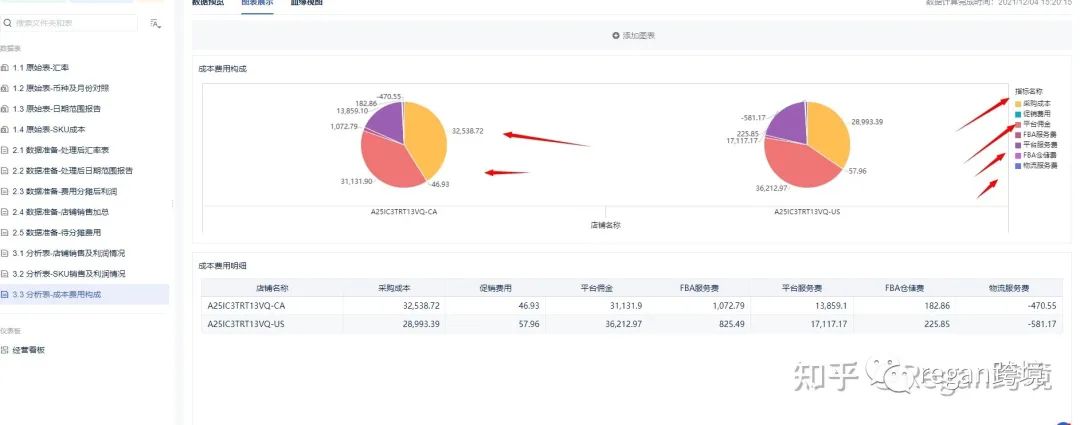Switch to the 数据预览 tab

207,3
